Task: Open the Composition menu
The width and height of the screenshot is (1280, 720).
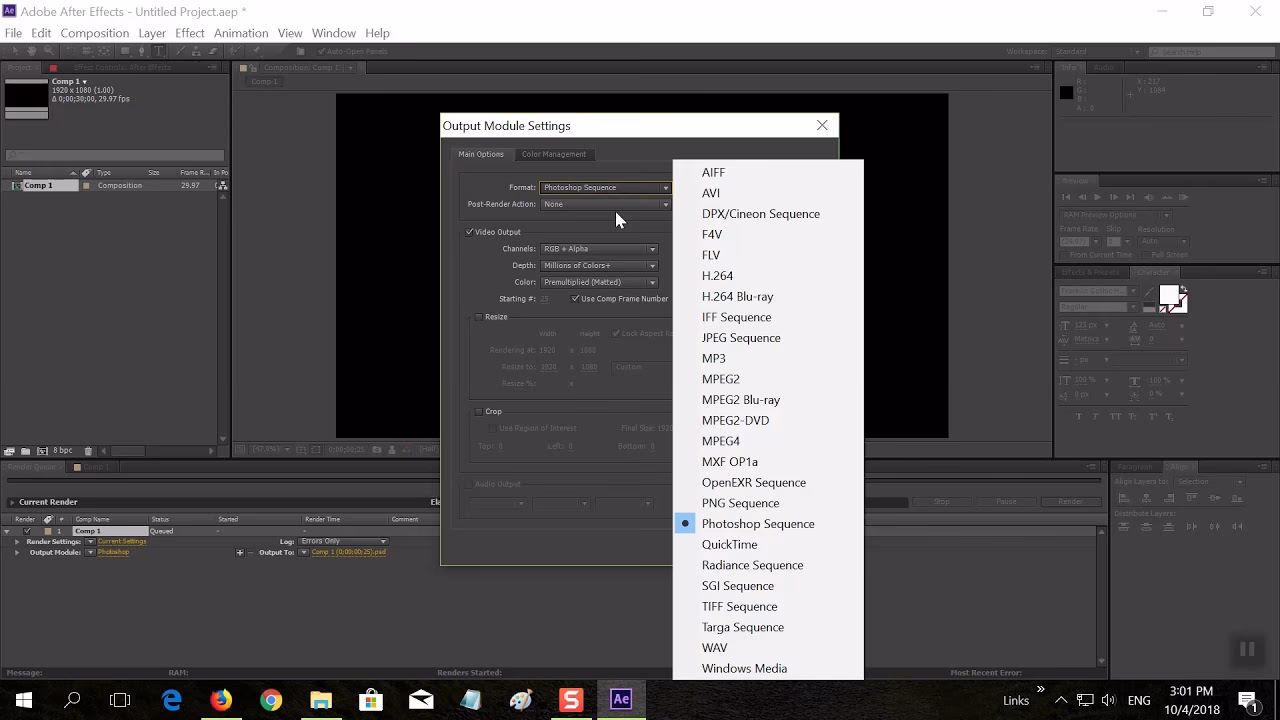Action: 94,33
